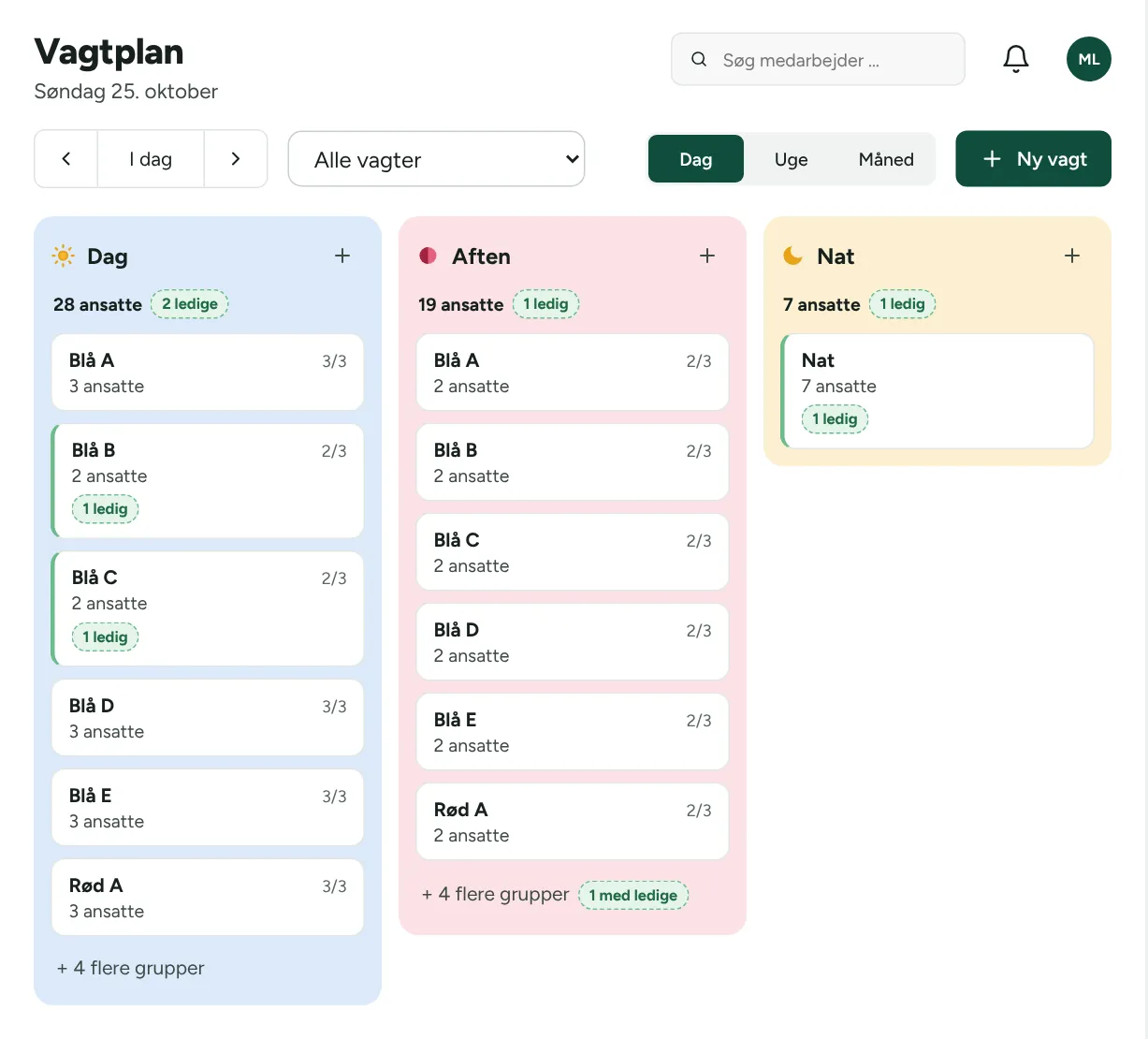
Task: Switch to Måned view
Action: pos(886,159)
